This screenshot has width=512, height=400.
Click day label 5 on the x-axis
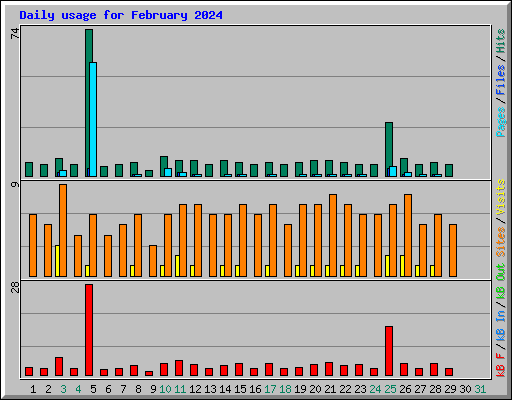93,389
